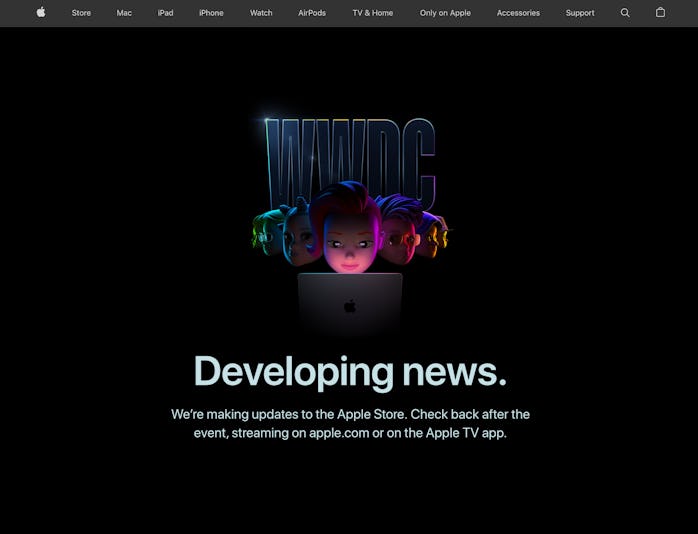Select iPhone in the navigation bar
The image size is (698, 534).
[211, 13]
